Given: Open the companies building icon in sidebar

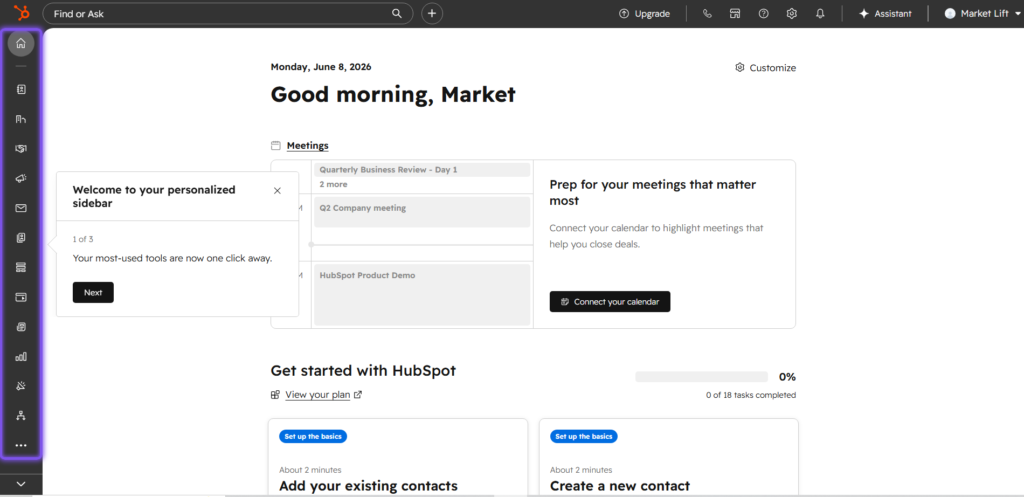Looking at the screenshot, I should (21, 119).
